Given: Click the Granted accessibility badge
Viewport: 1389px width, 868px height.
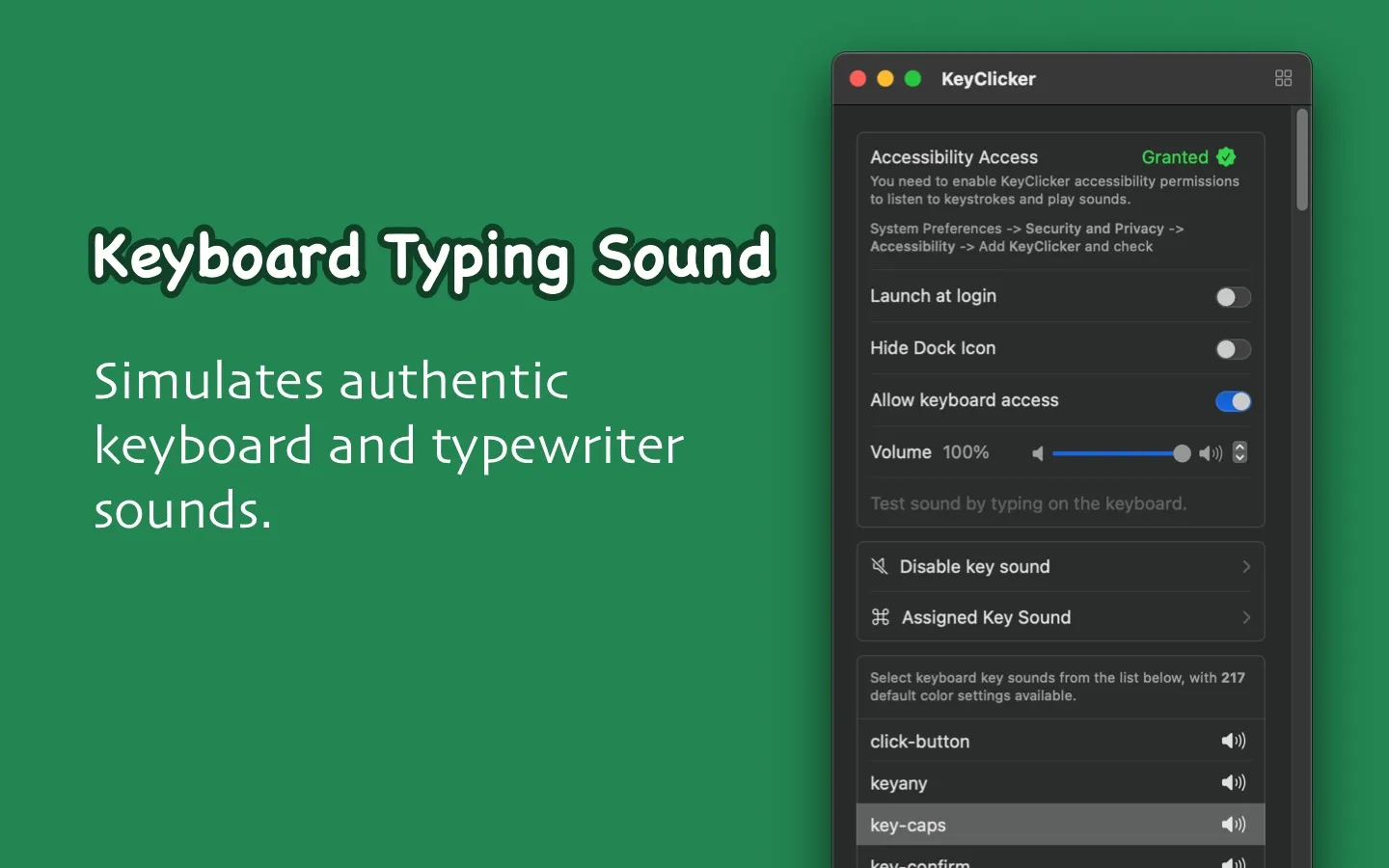Looking at the screenshot, I should [1188, 156].
